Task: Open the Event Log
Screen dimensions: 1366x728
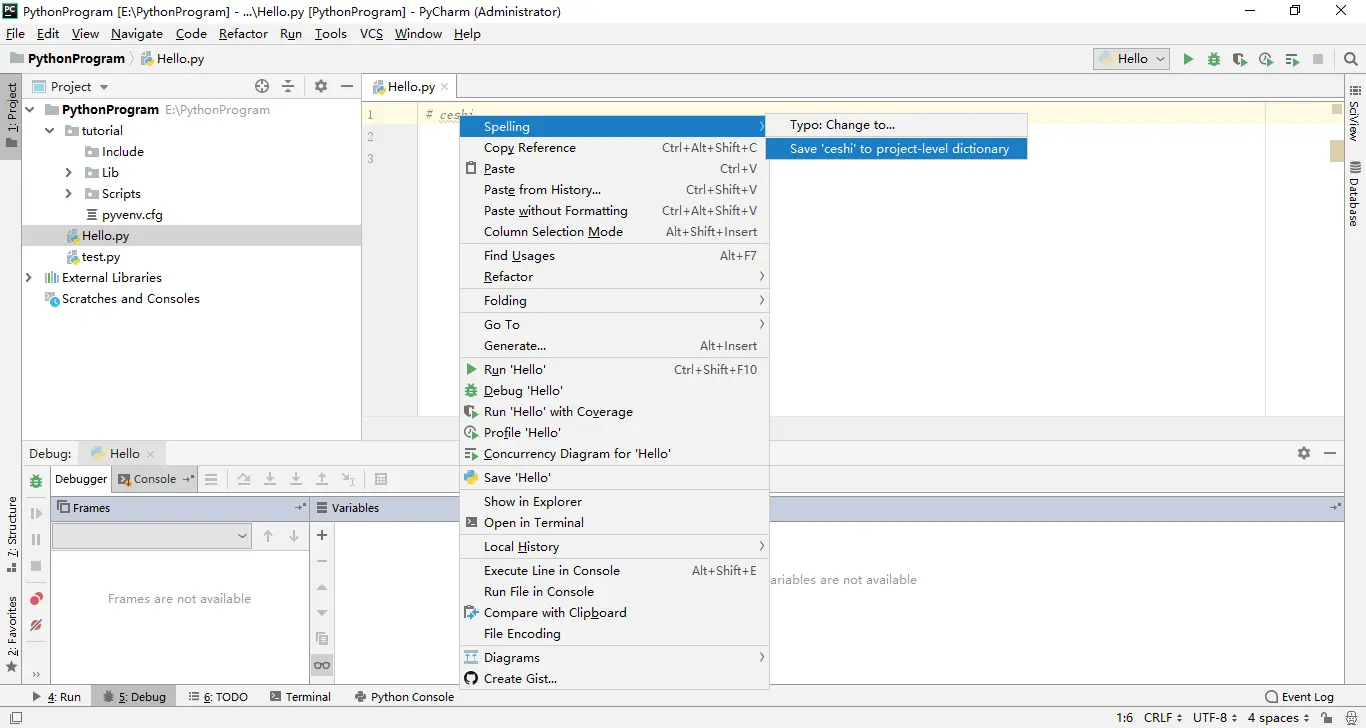Action: (1300, 697)
